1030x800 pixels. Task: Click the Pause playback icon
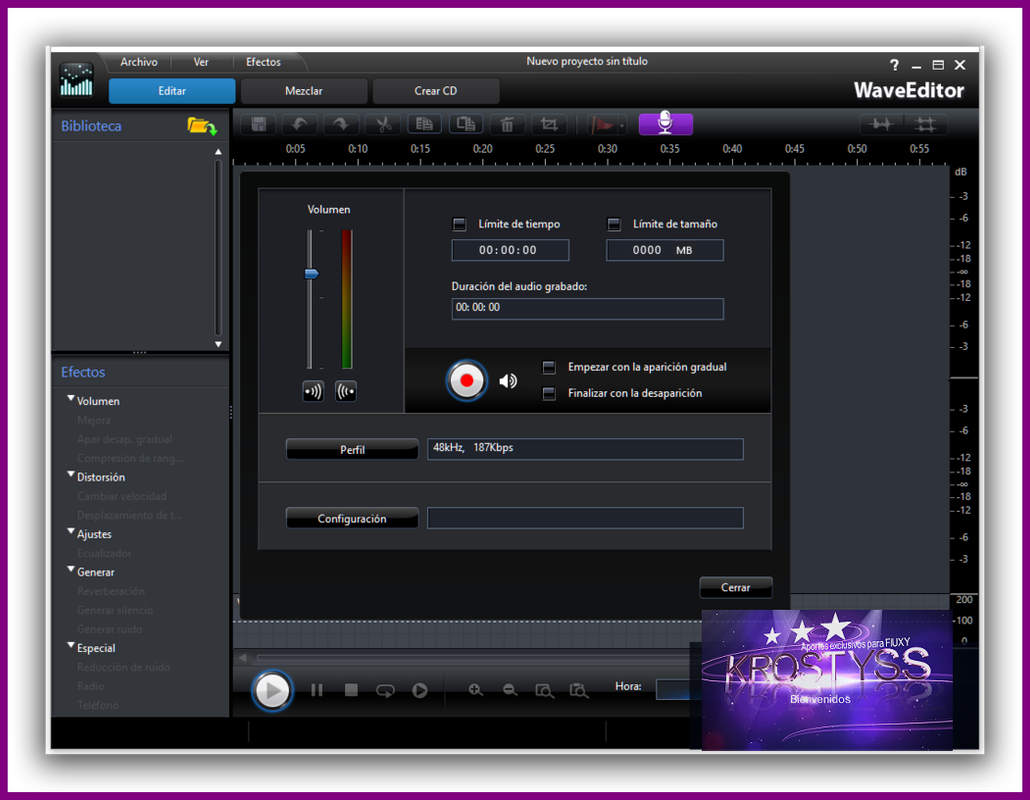pyautogui.click(x=317, y=690)
